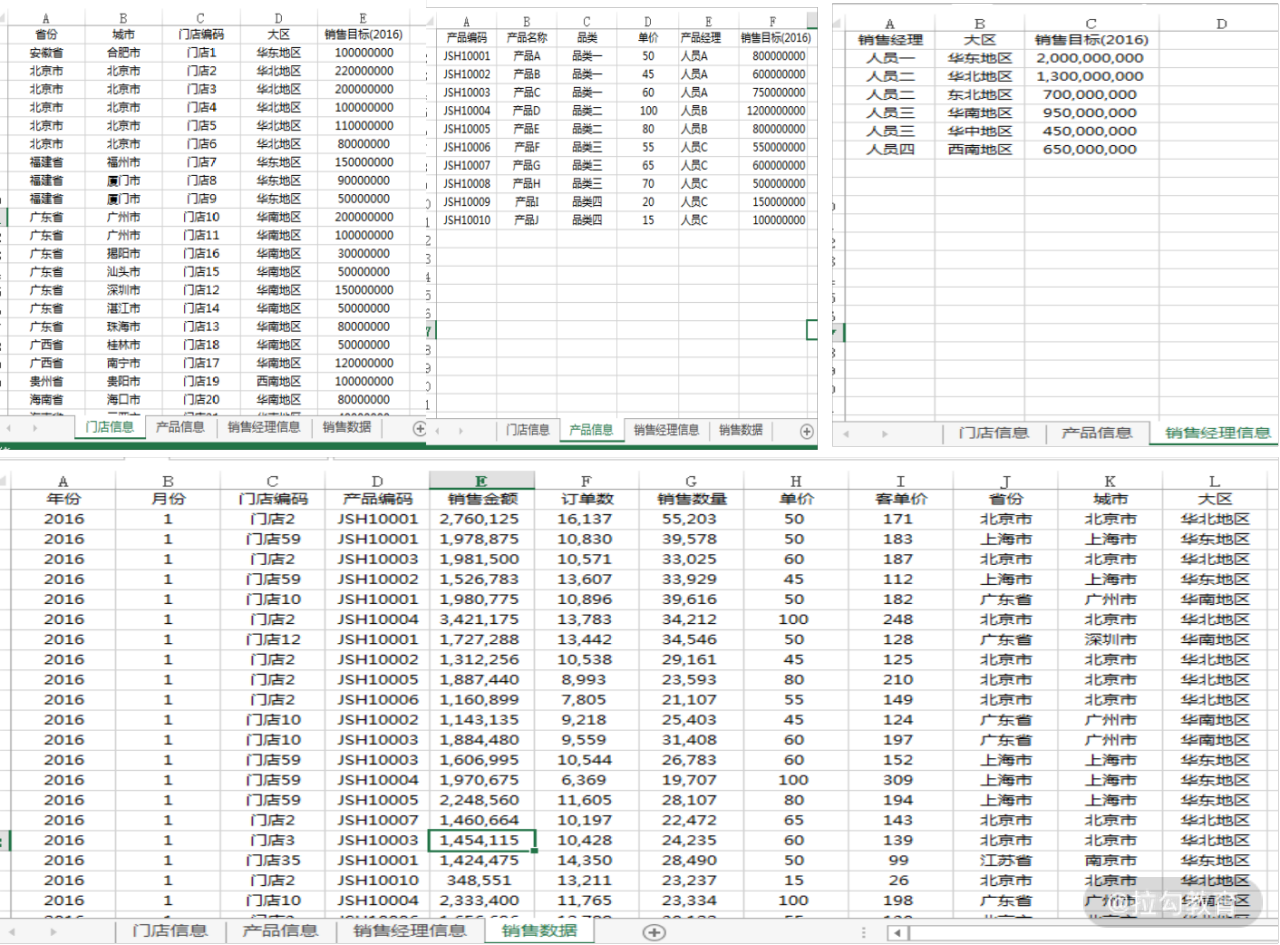This screenshot has width=1280, height=945.
Task: Select the 2,000,000,000 target cell
Action: pyautogui.click(x=1090, y=58)
